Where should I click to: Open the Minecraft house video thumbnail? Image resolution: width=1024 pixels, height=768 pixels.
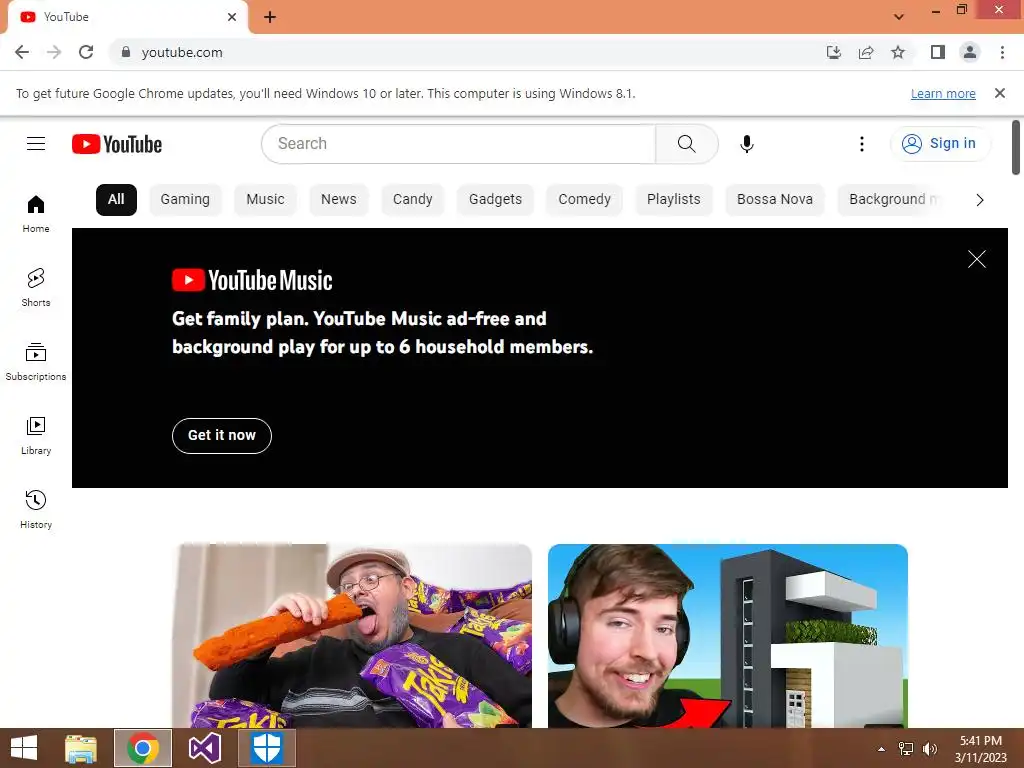pyautogui.click(x=728, y=635)
